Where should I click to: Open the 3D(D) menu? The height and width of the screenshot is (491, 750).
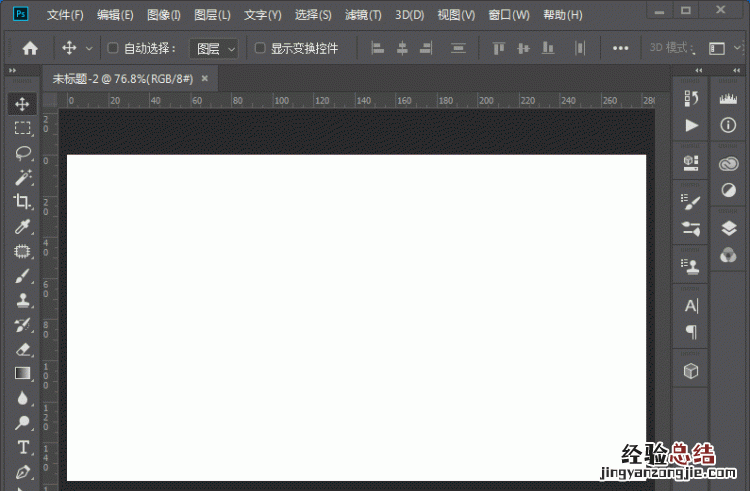(x=409, y=15)
